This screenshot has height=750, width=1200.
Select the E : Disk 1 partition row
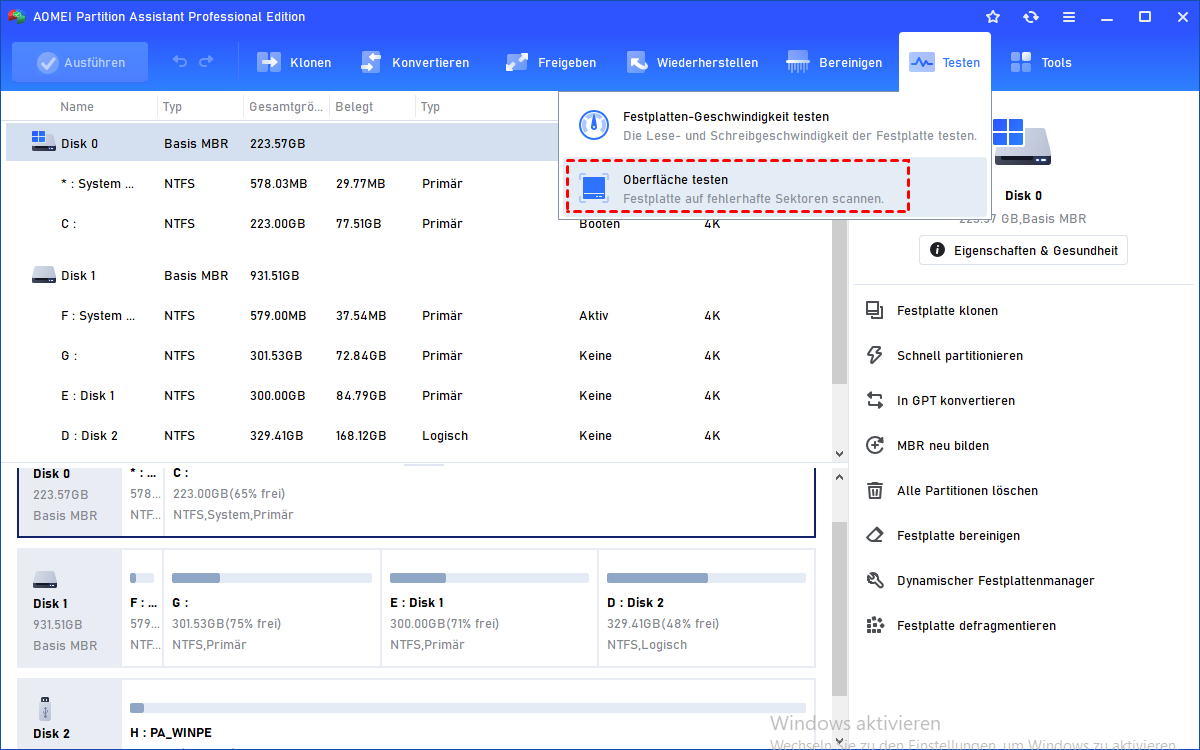click(x=418, y=396)
